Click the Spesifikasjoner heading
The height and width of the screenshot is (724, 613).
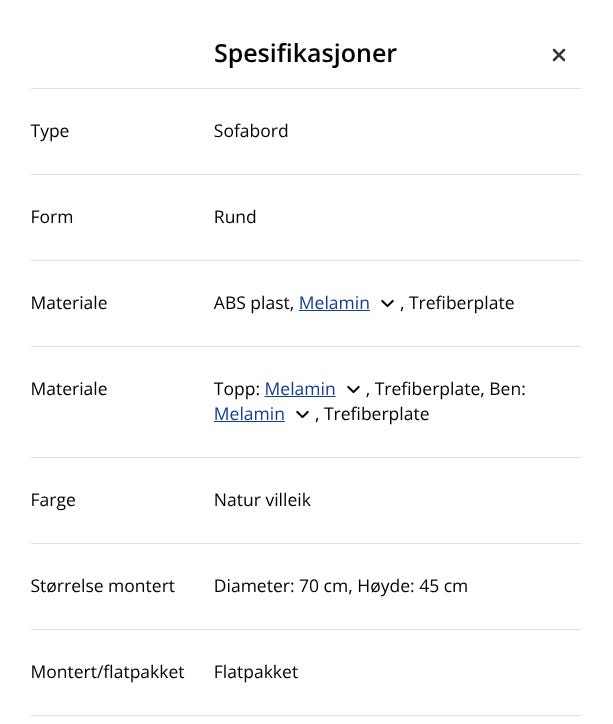(x=305, y=54)
